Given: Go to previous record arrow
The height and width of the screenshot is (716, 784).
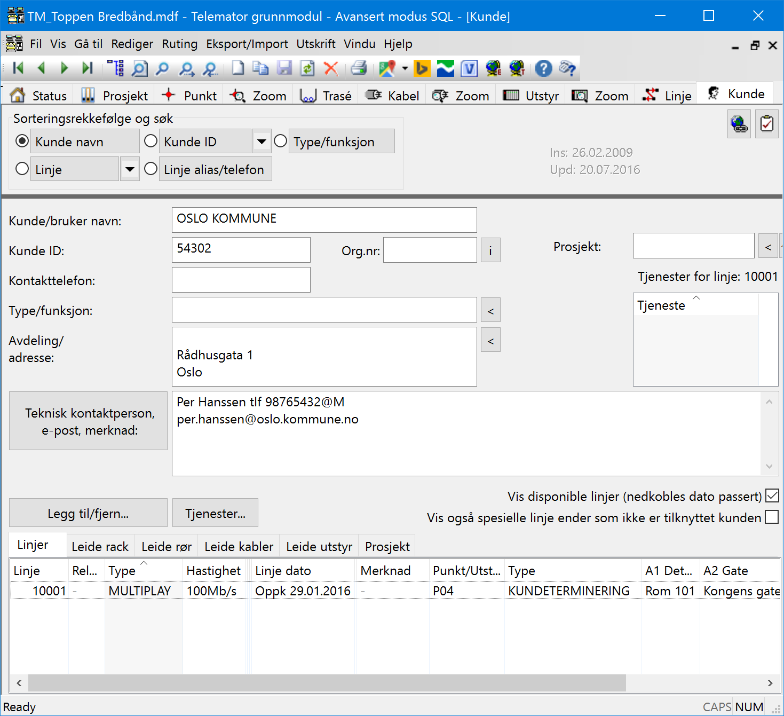Looking at the screenshot, I should point(41,68).
